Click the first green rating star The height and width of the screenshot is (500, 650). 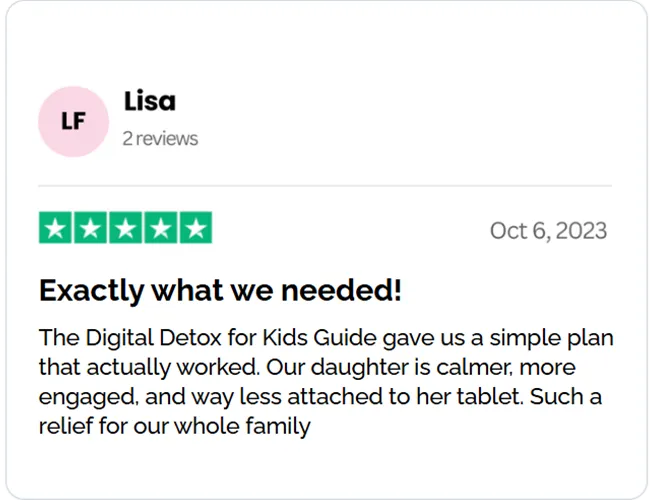[x=56, y=228]
